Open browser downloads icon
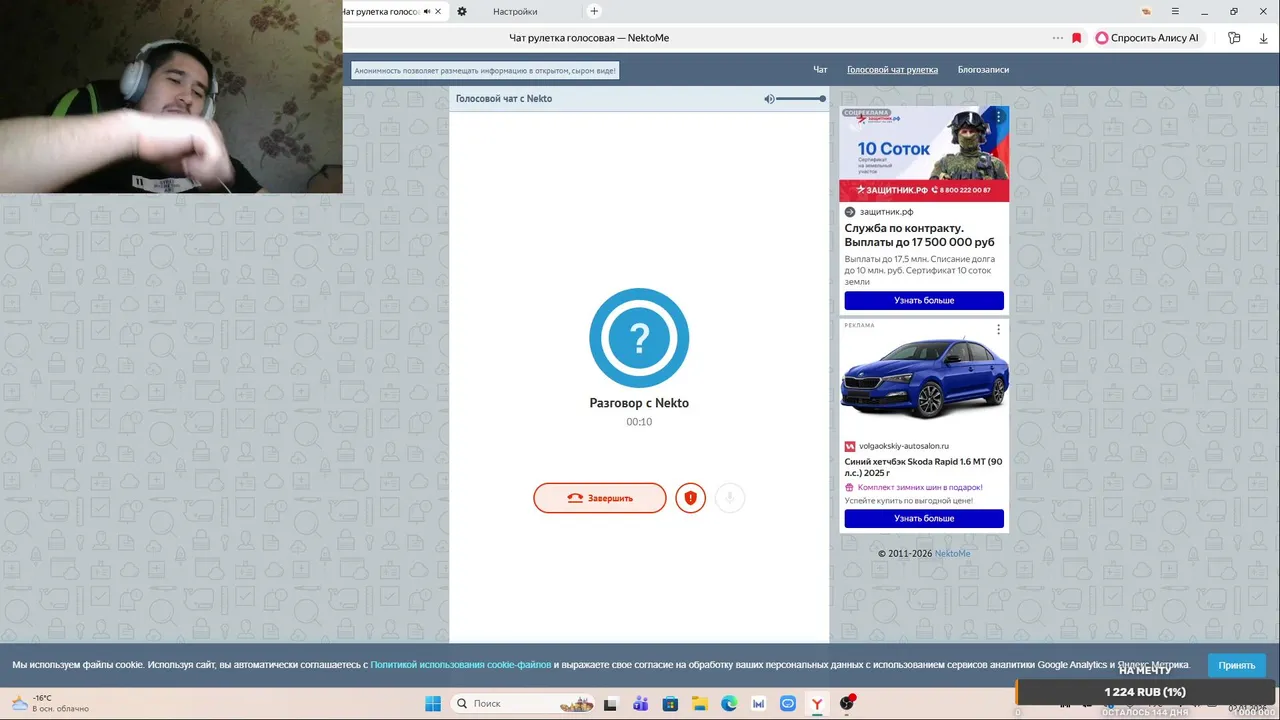1280x720 pixels. [x=1263, y=38]
